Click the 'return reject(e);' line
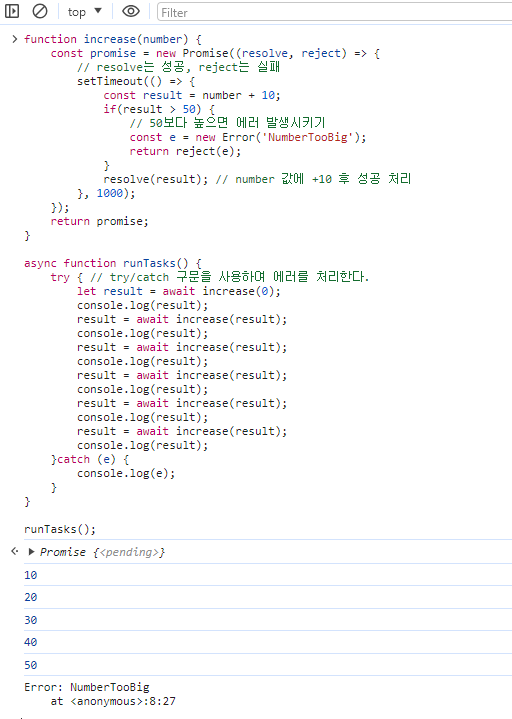Image resolution: width=512 pixels, height=719 pixels. [185, 151]
